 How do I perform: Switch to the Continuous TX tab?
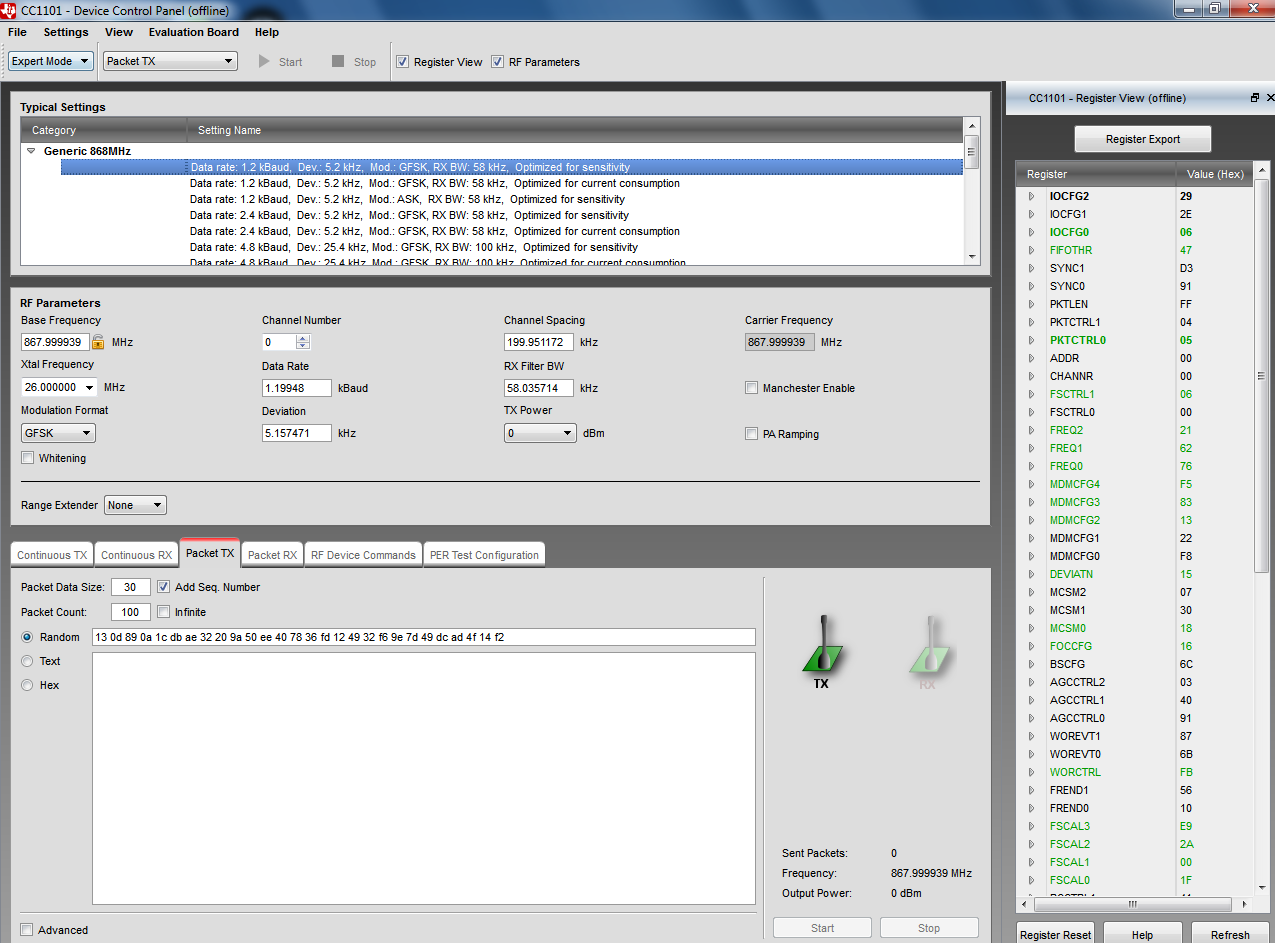[x=52, y=555]
